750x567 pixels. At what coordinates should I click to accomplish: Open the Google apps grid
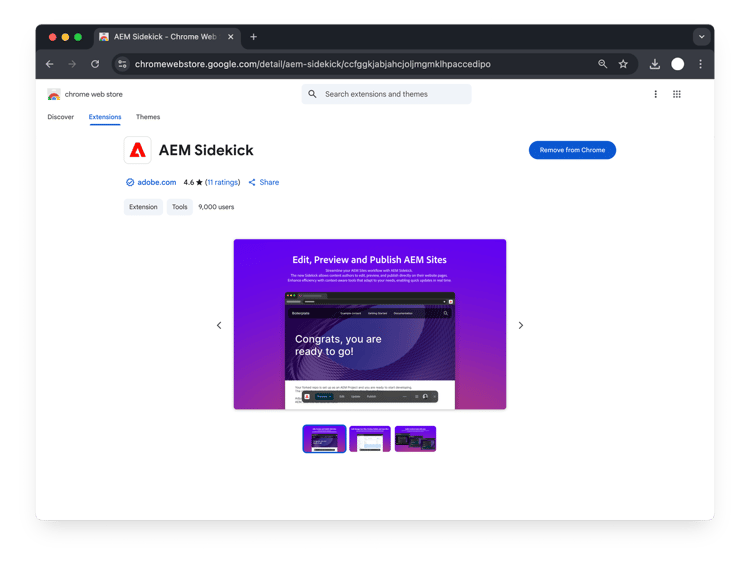point(676,94)
